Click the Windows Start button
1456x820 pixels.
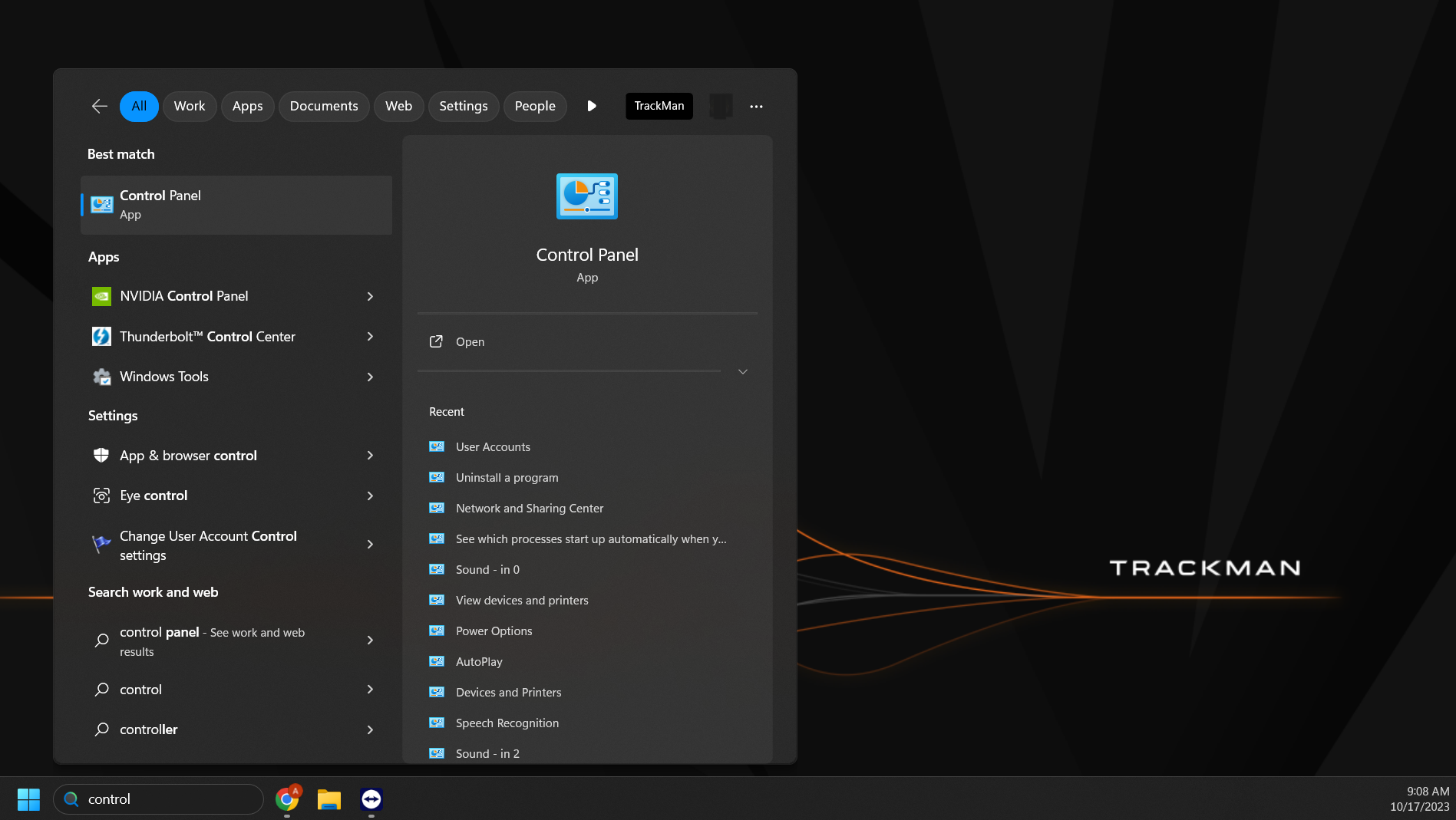point(28,799)
